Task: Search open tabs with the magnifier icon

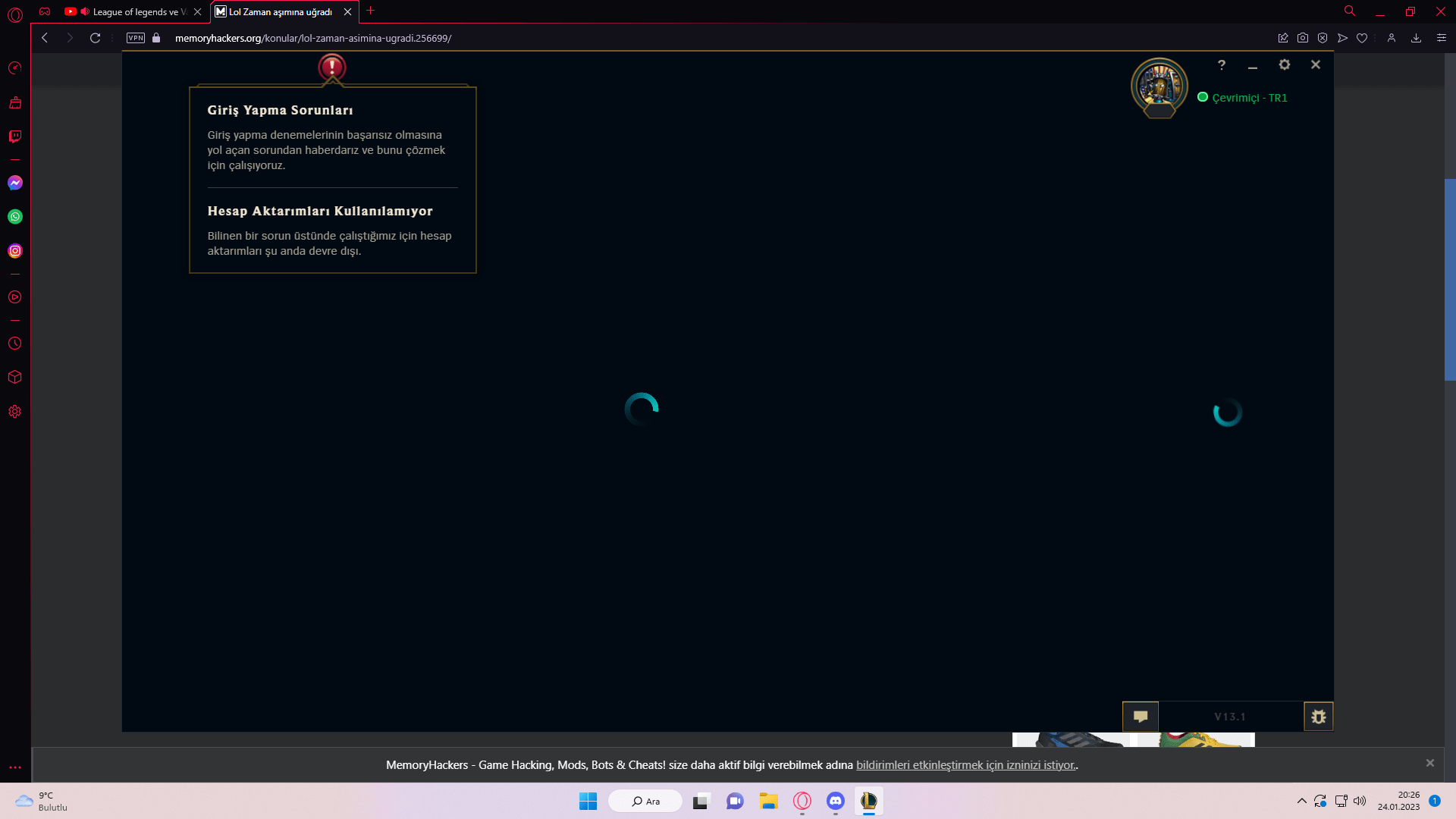Action: point(1350,11)
